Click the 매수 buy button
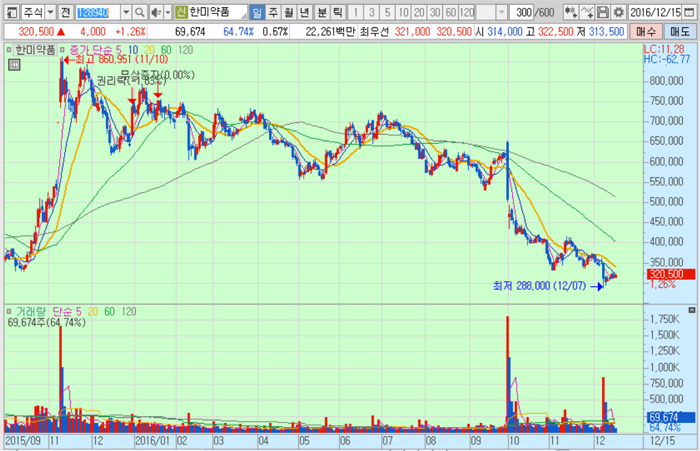This screenshot has height=451, width=700. coord(645,32)
